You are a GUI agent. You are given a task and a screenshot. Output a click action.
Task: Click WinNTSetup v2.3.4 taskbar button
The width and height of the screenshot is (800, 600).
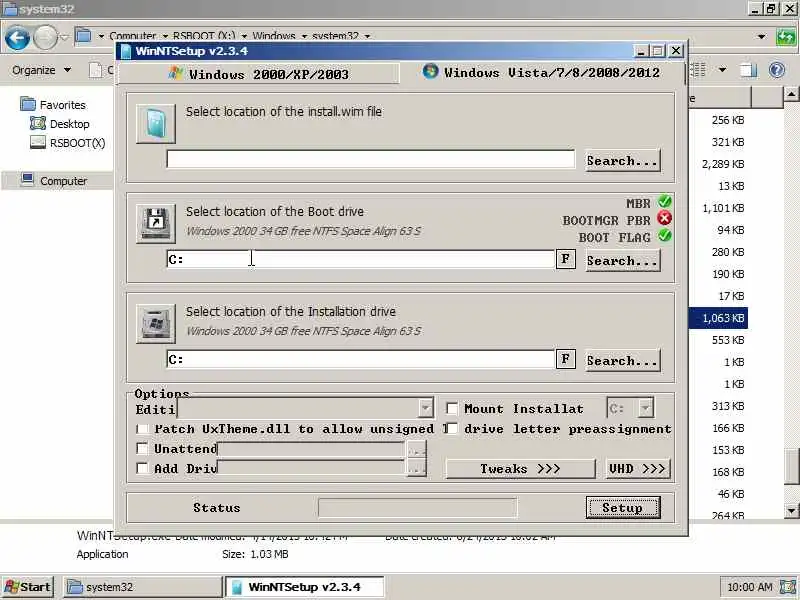click(x=305, y=587)
